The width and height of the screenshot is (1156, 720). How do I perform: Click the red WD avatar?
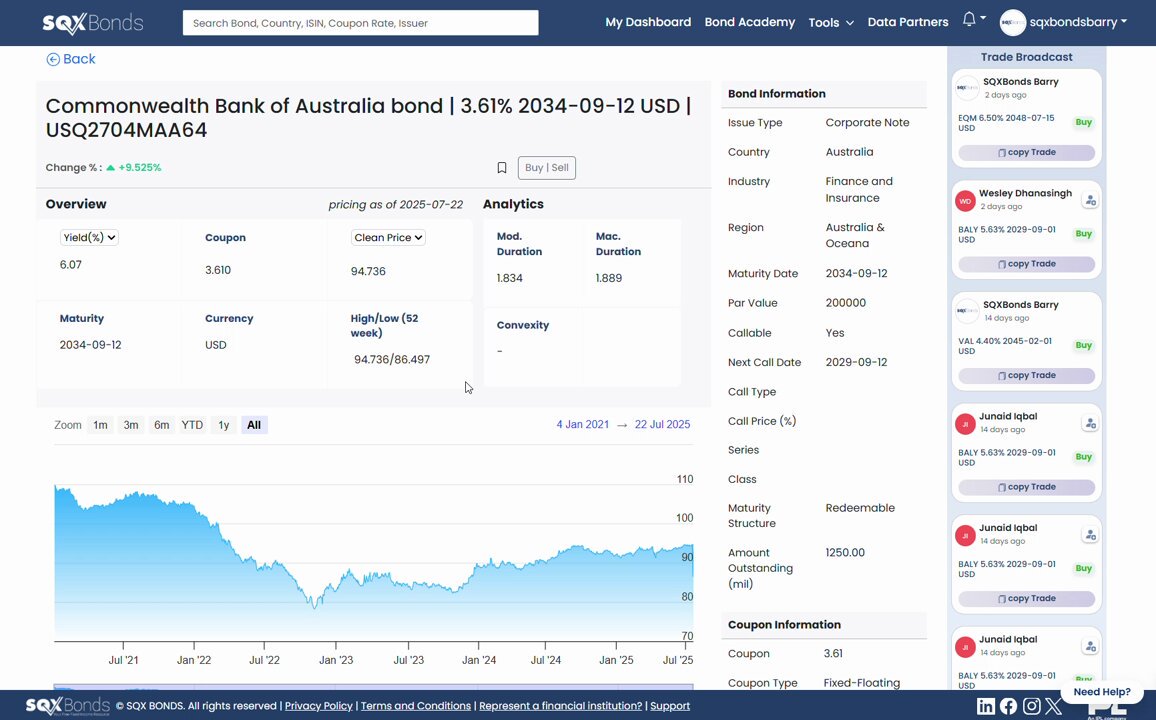[x=965, y=200]
